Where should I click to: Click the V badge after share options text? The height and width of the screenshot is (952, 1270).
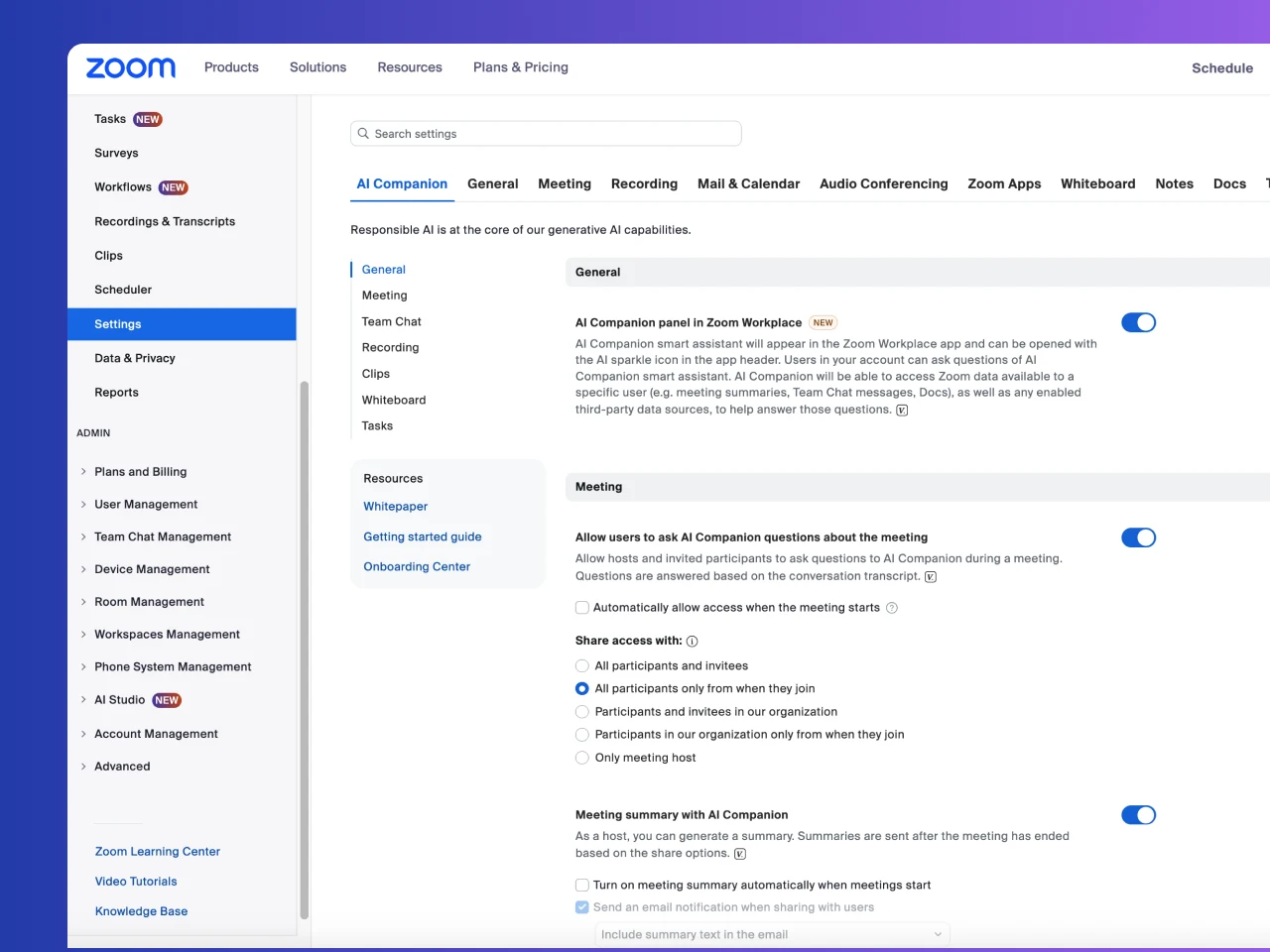tap(740, 854)
